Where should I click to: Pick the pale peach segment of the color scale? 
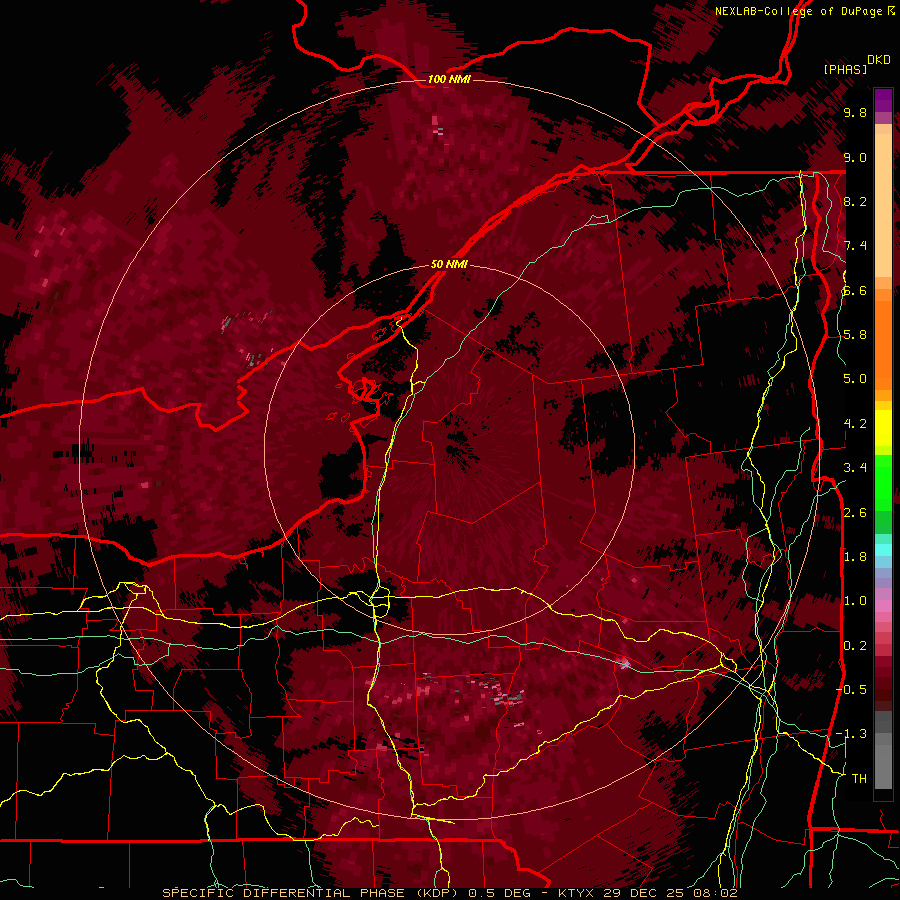883,207
